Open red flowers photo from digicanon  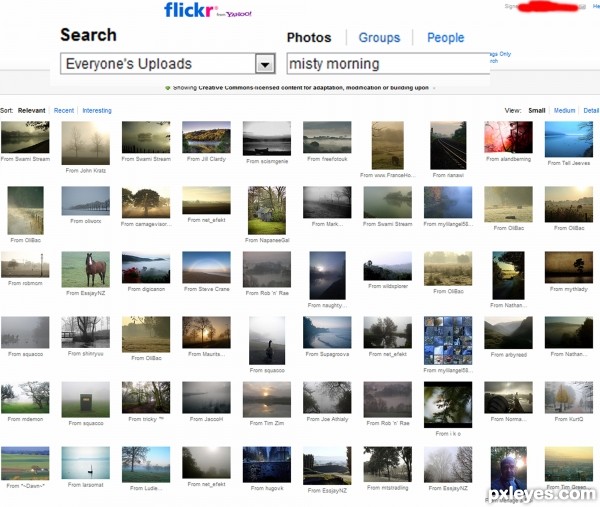click(146, 267)
